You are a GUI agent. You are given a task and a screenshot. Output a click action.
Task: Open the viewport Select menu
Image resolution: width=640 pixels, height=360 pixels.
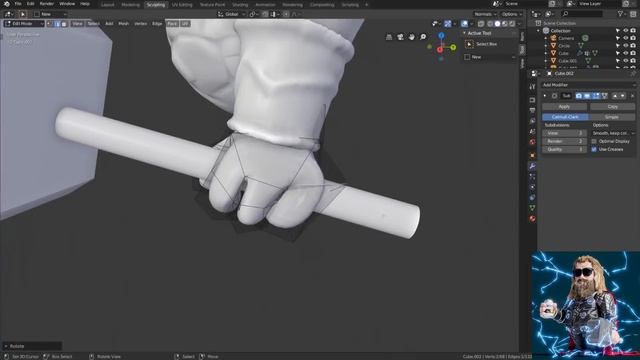pyautogui.click(x=93, y=24)
